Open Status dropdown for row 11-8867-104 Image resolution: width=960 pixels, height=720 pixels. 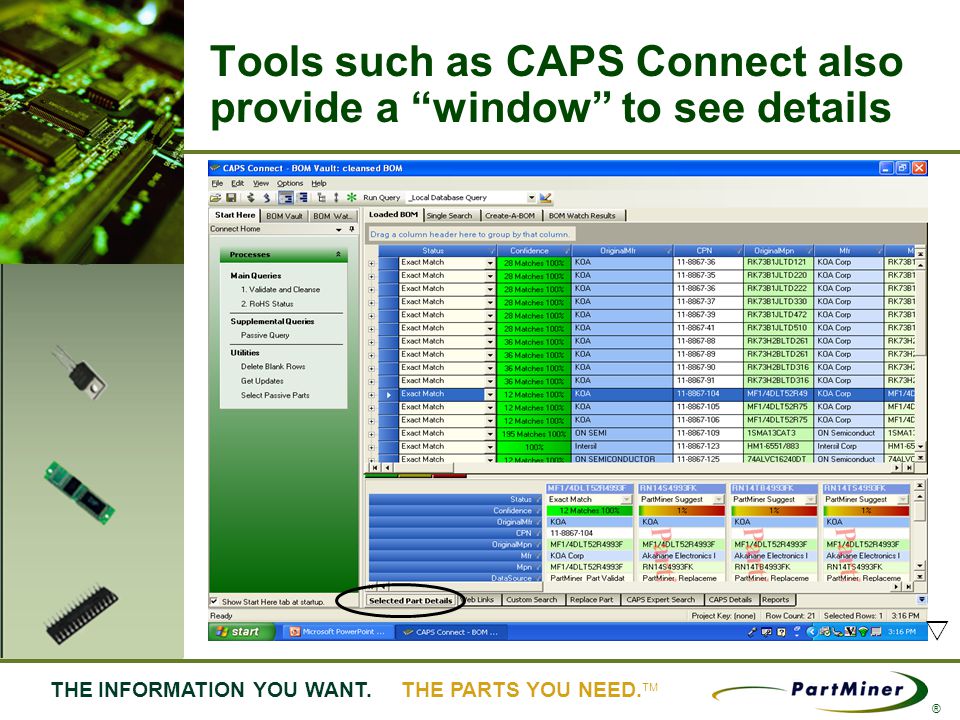[490, 395]
